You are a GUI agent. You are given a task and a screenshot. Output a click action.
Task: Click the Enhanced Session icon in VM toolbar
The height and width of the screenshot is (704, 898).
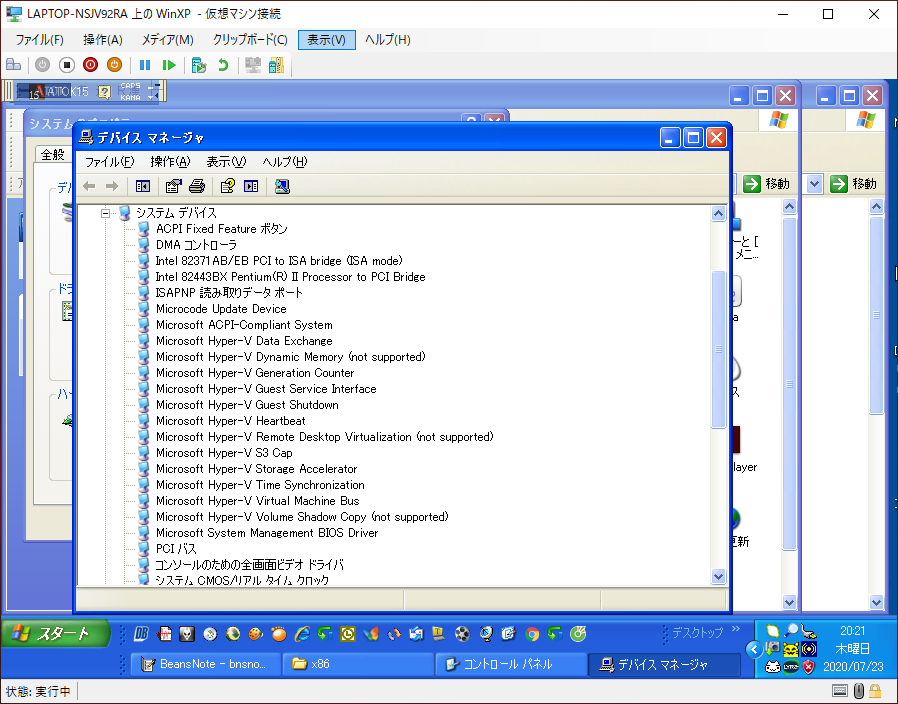(253, 65)
